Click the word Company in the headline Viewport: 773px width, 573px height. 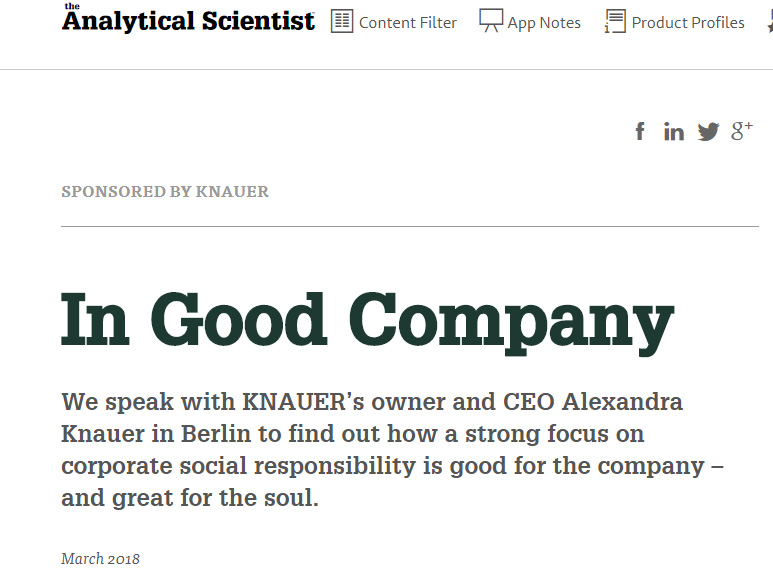(512, 319)
